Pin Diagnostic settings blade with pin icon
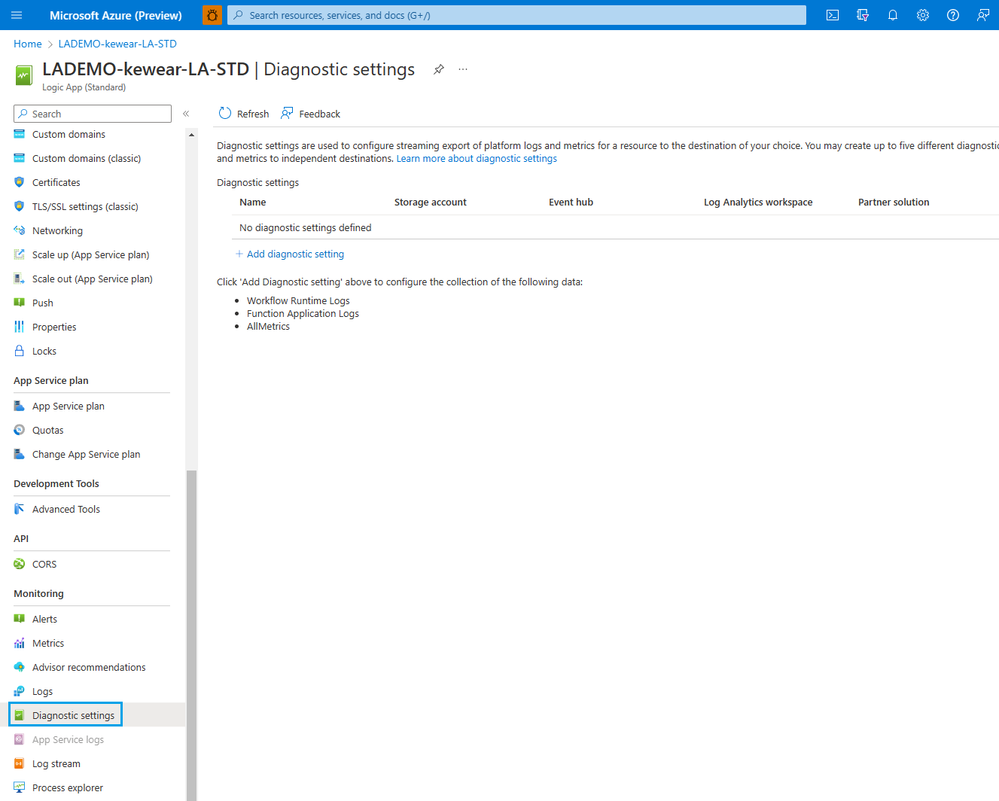Image resolution: width=999 pixels, height=801 pixels. [438, 69]
